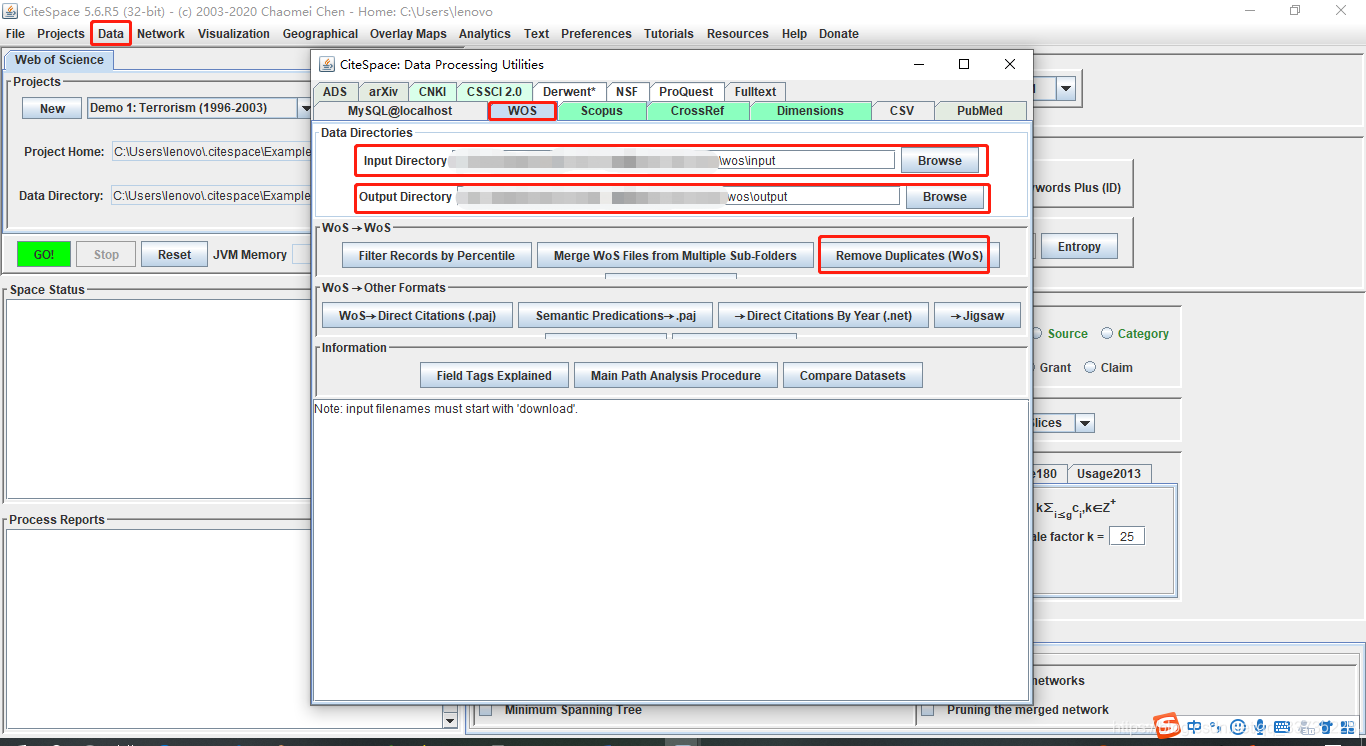Image resolution: width=1366 pixels, height=746 pixels.
Task: Switch to the PubMed tab
Action: (x=980, y=111)
